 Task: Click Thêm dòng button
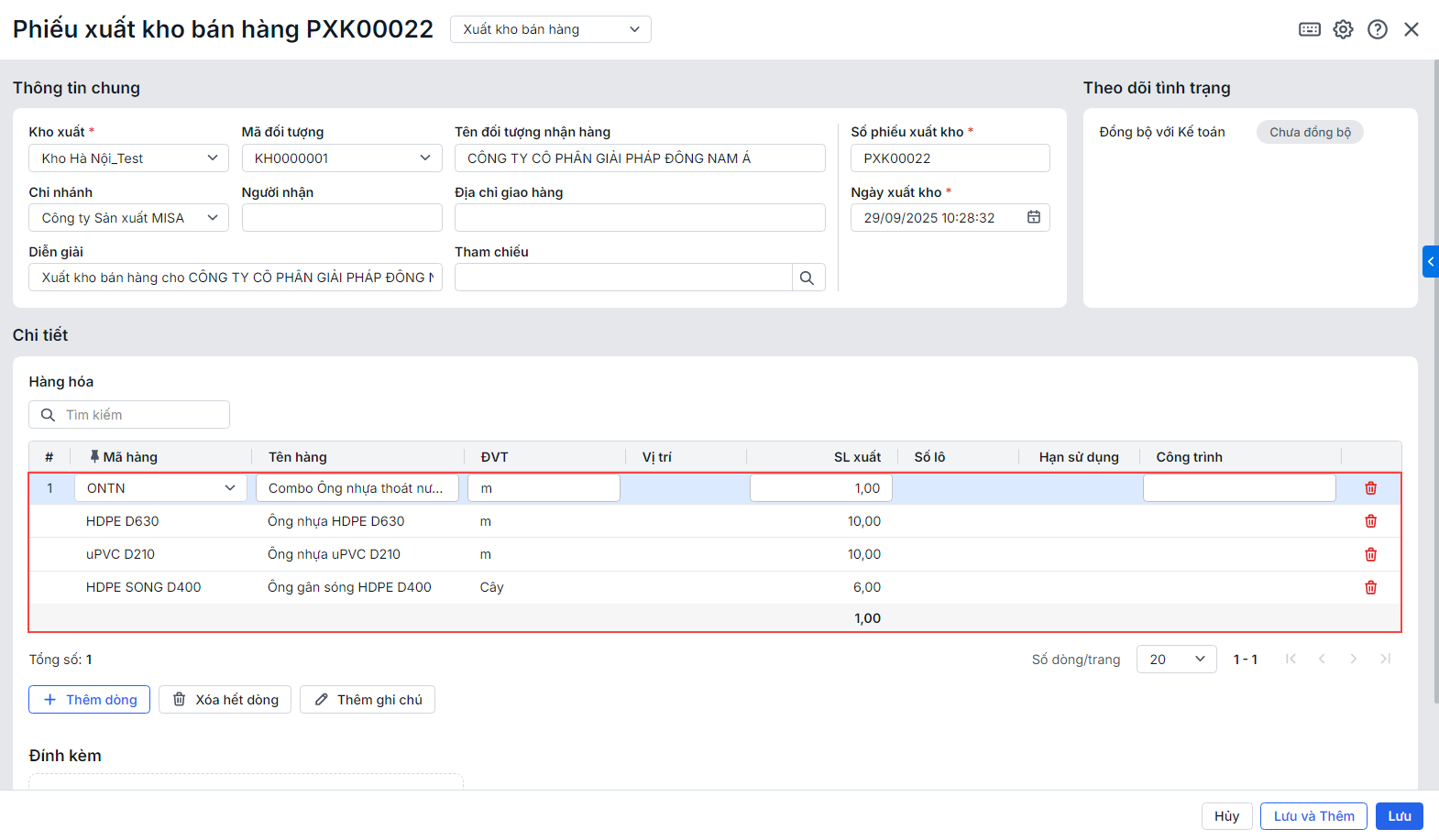pos(89,700)
